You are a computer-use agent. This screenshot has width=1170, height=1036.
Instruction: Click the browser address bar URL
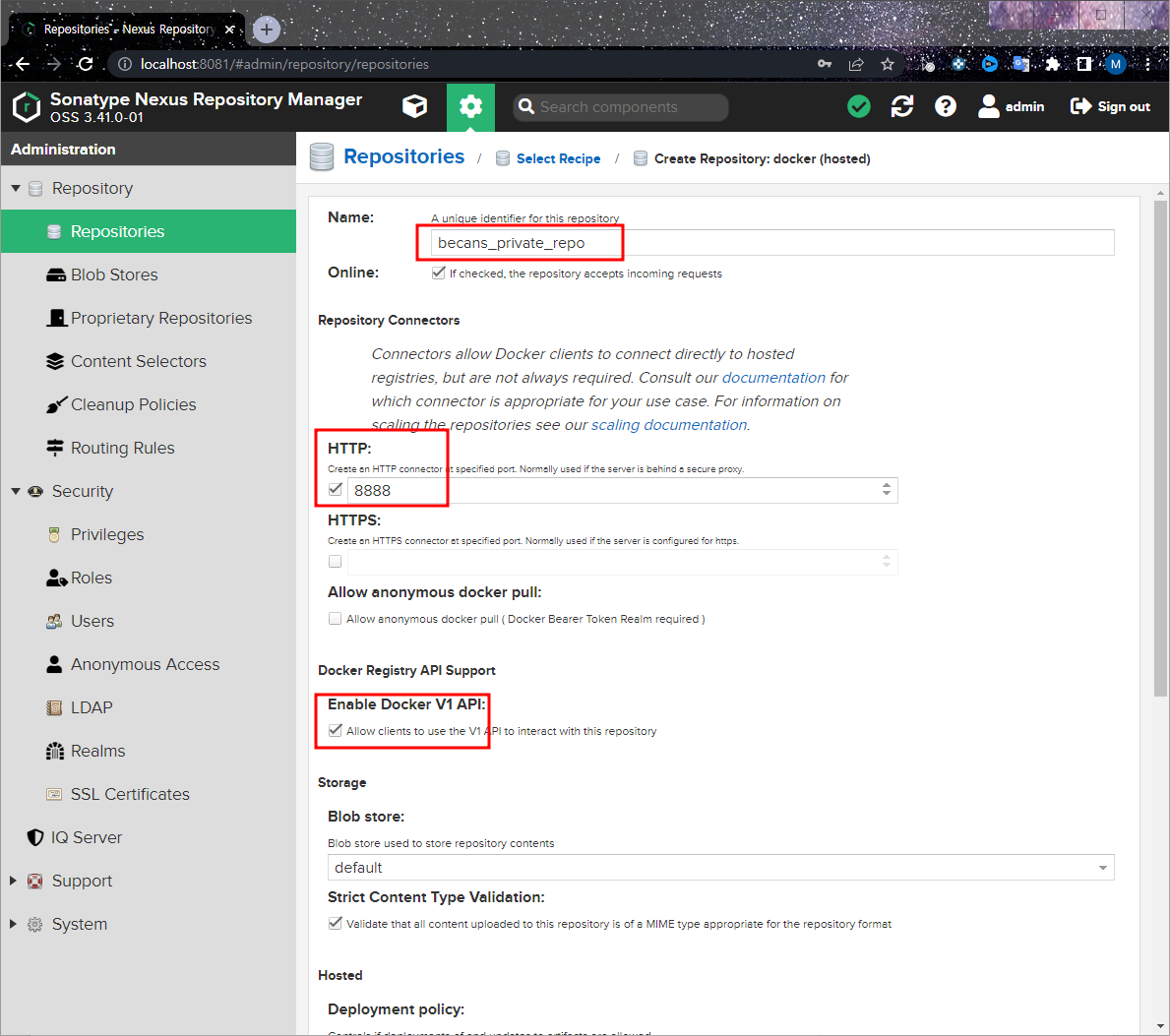[x=284, y=64]
